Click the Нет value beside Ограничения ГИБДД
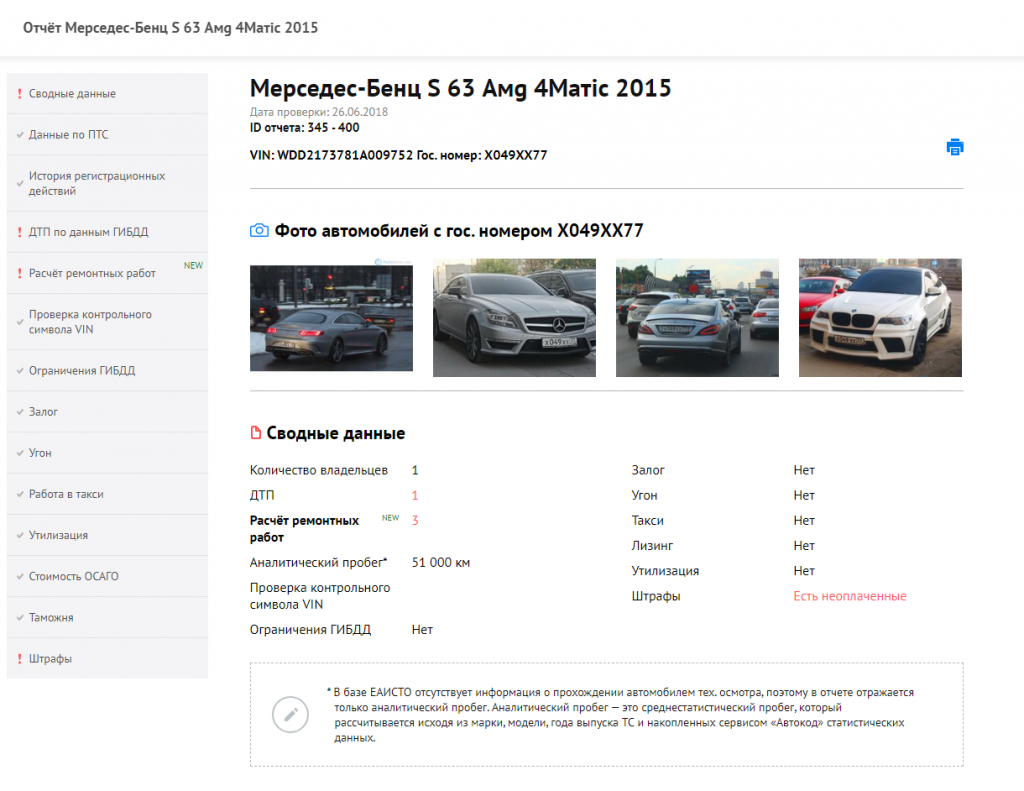This screenshot has height=791, width=1024. (x=422, y=630)
